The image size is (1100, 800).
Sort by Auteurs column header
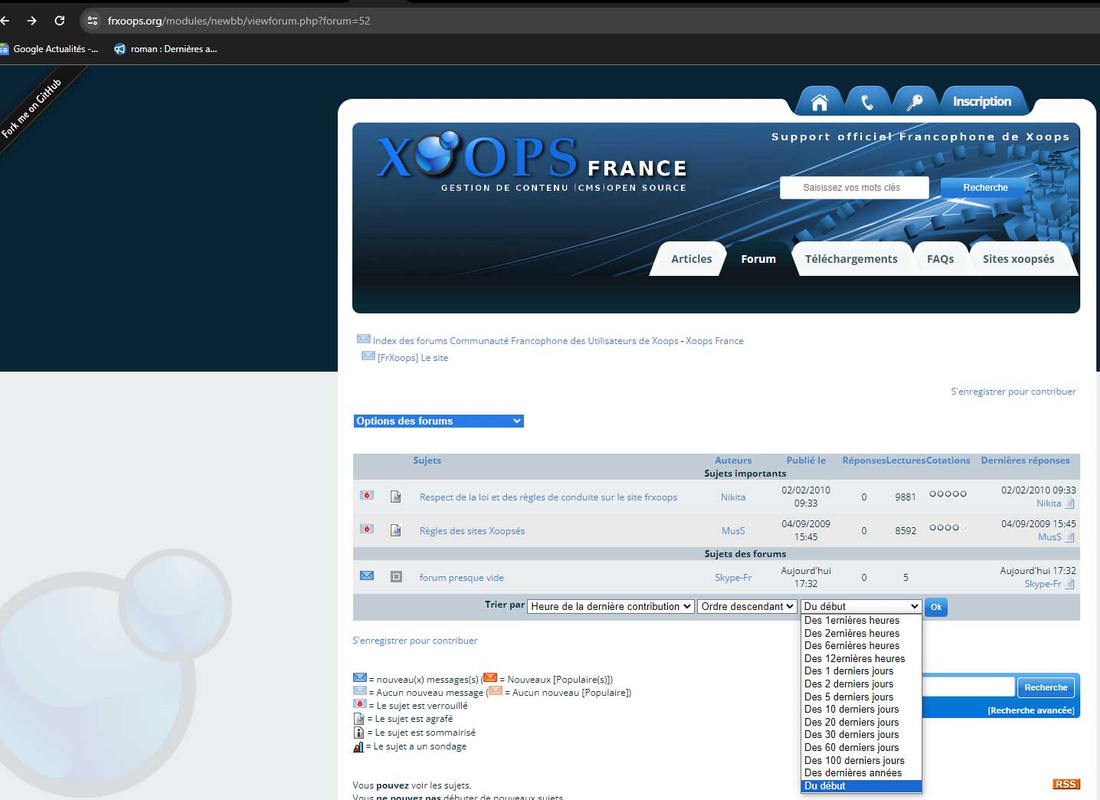pos(733,460)
